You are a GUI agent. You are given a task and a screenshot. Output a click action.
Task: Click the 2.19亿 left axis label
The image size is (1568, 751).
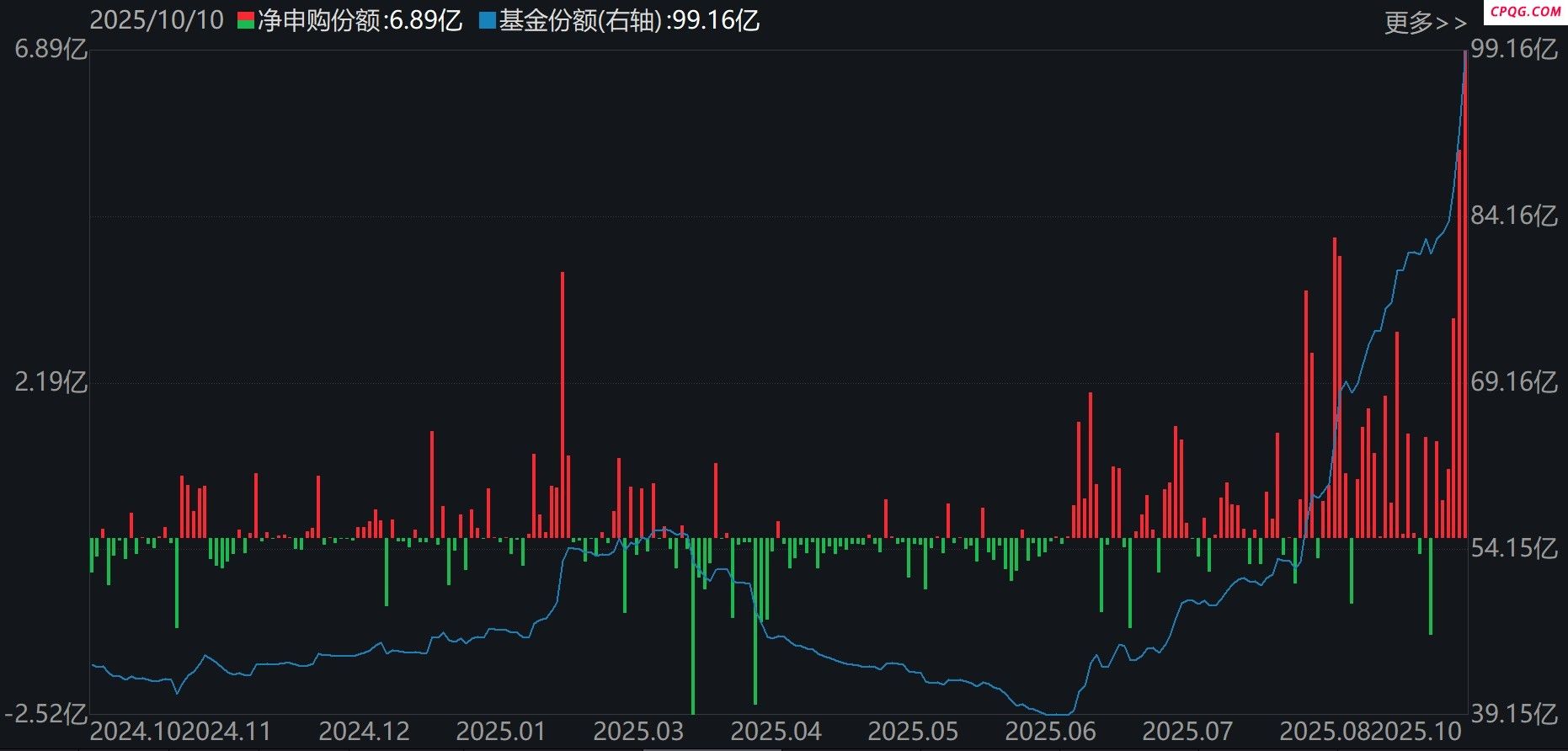click(51, 382)
